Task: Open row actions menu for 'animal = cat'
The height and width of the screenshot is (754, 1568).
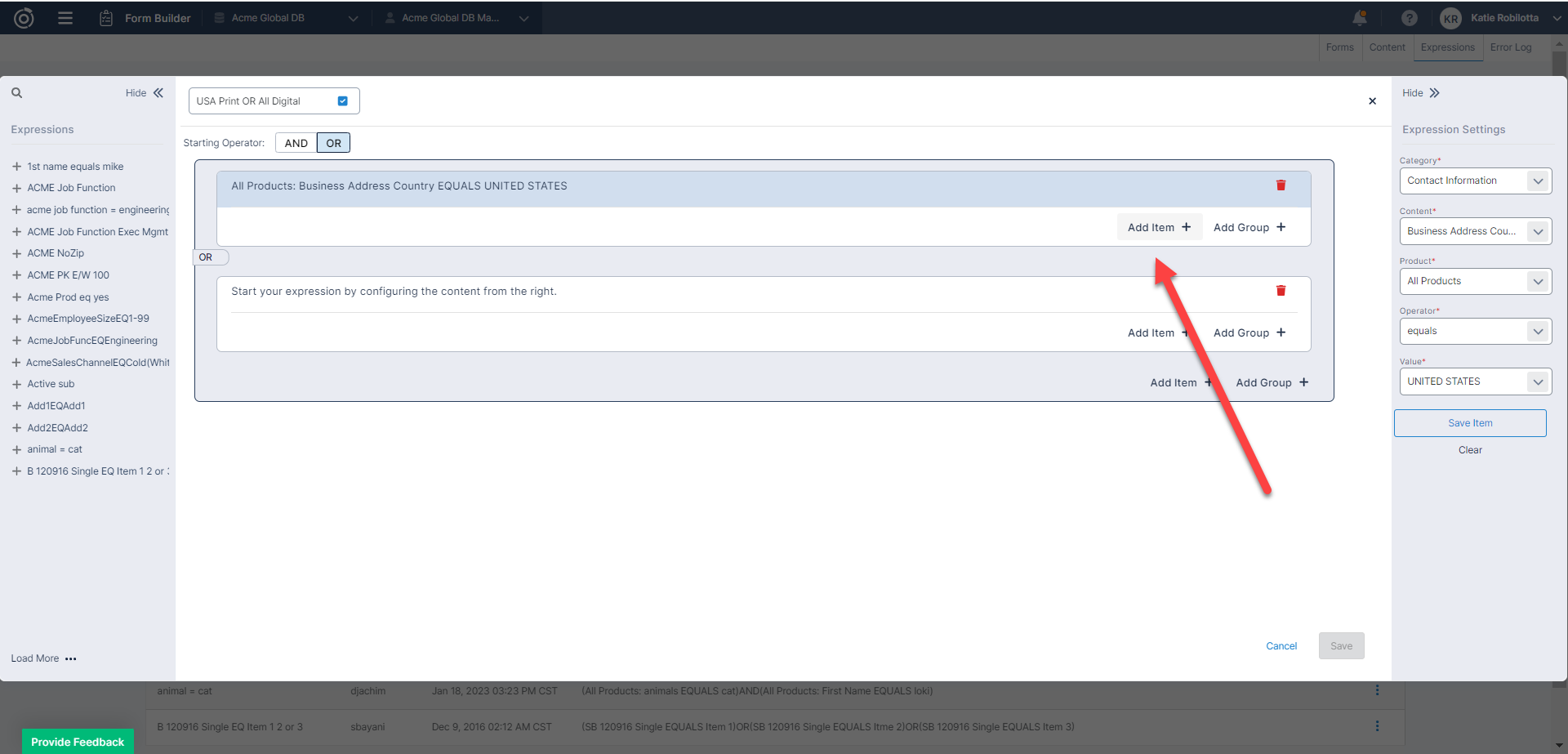Action: (1377, 690)
